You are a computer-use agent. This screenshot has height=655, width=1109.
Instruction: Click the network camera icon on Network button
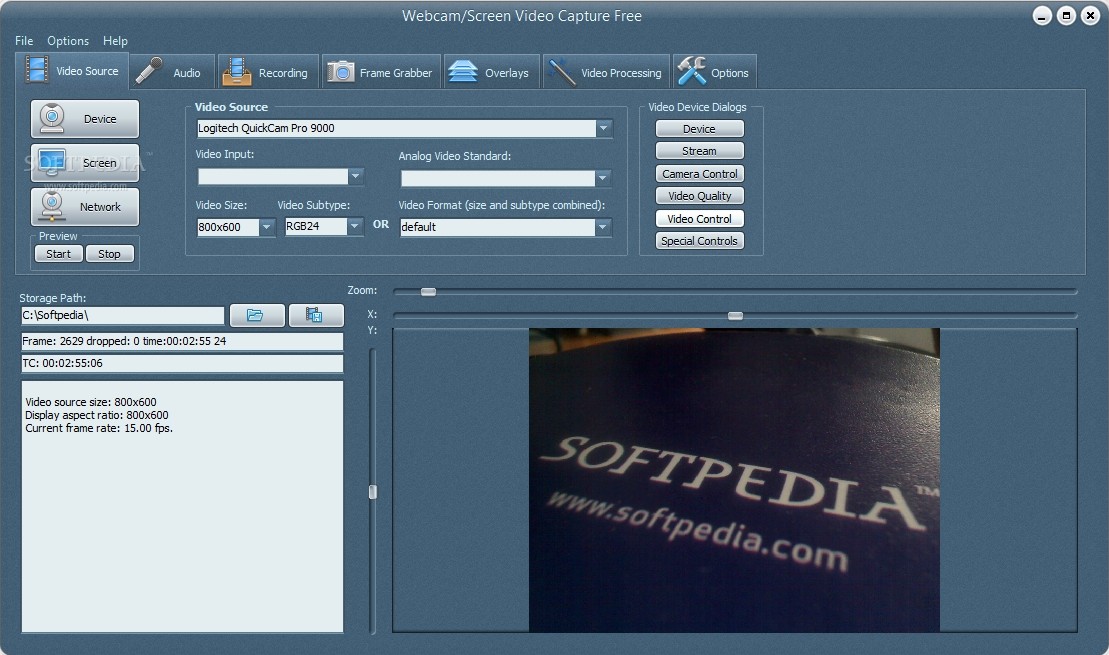pos(52,207)
